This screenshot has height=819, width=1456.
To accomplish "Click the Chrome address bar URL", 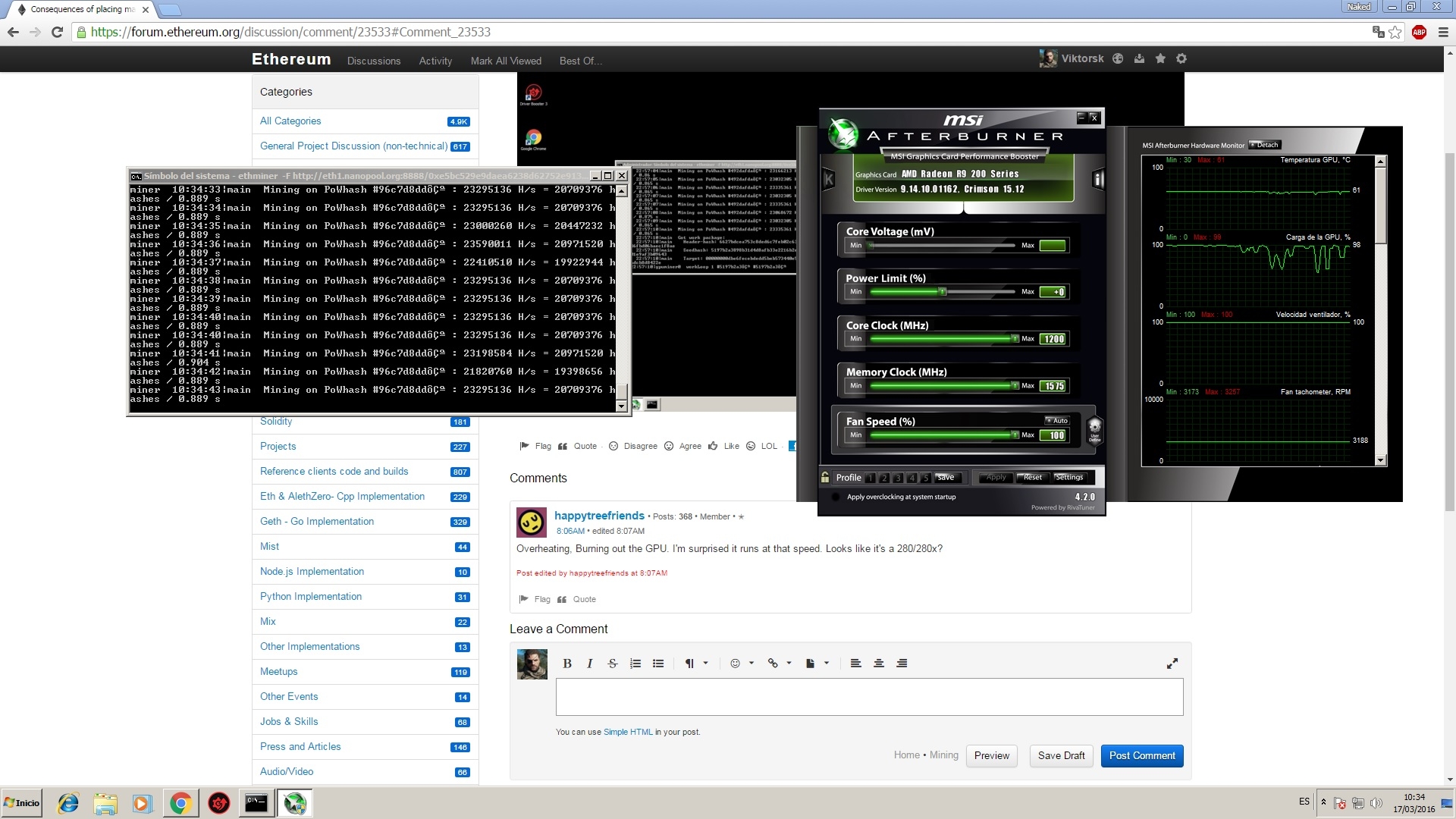I will [290, 32].
